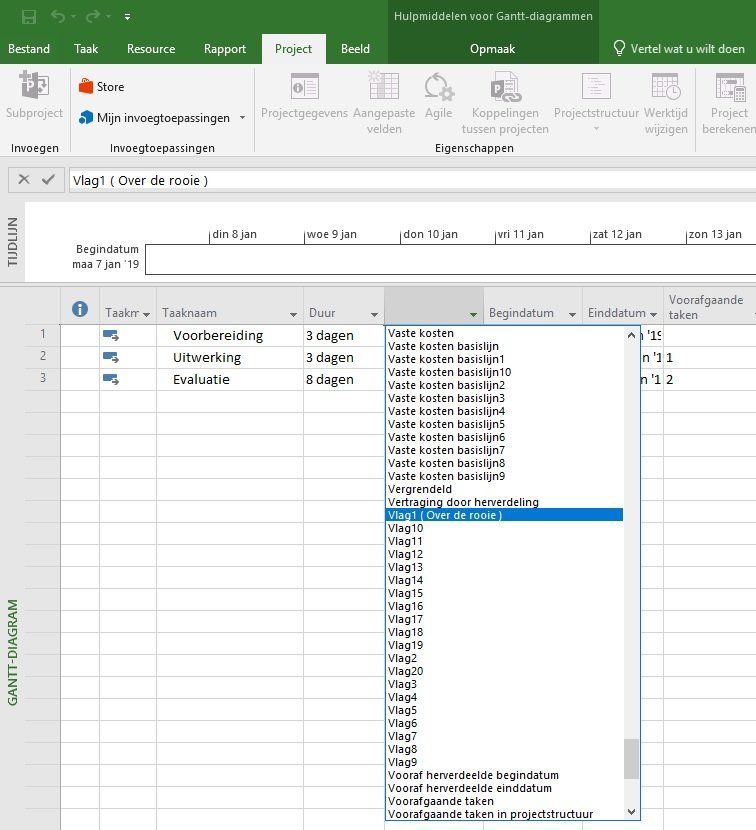Open Mijn invoegtoepassingen
The height and width of the screenshot is (830, 756).
[155, 118]
